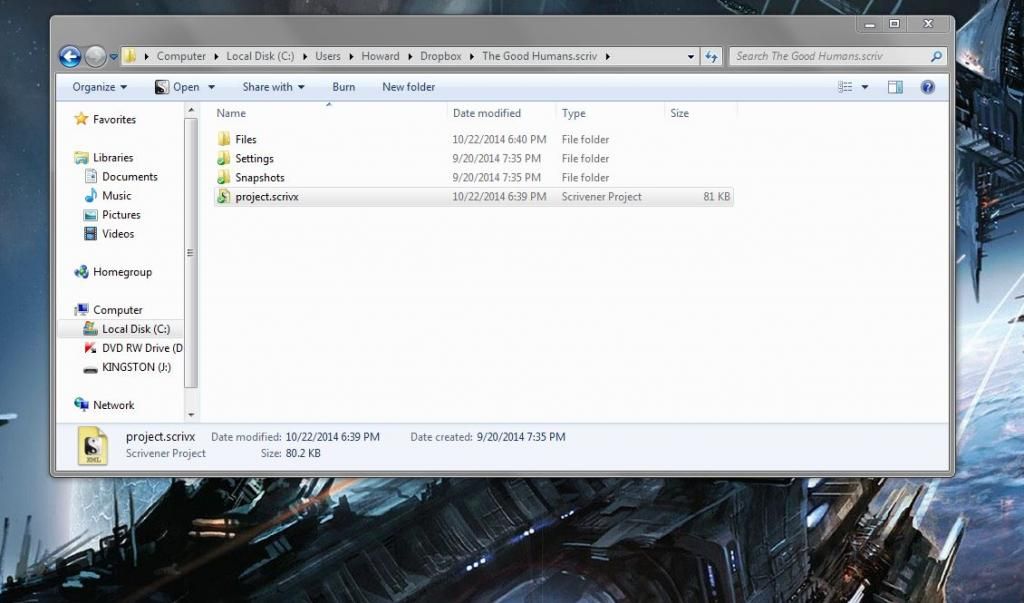Viewport: 1024px width, 603px height.
Task: Expand the arrow after Howard breadcrumb
Action: click(x=409, y=57)
